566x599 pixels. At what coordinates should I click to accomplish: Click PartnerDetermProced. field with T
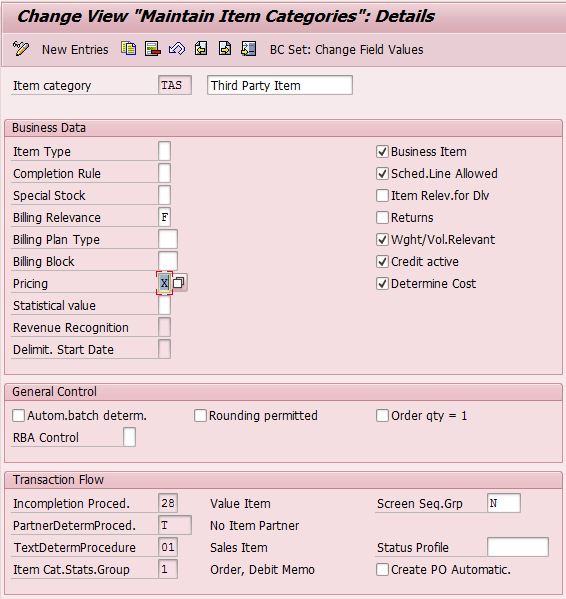[x=175, y=525]
